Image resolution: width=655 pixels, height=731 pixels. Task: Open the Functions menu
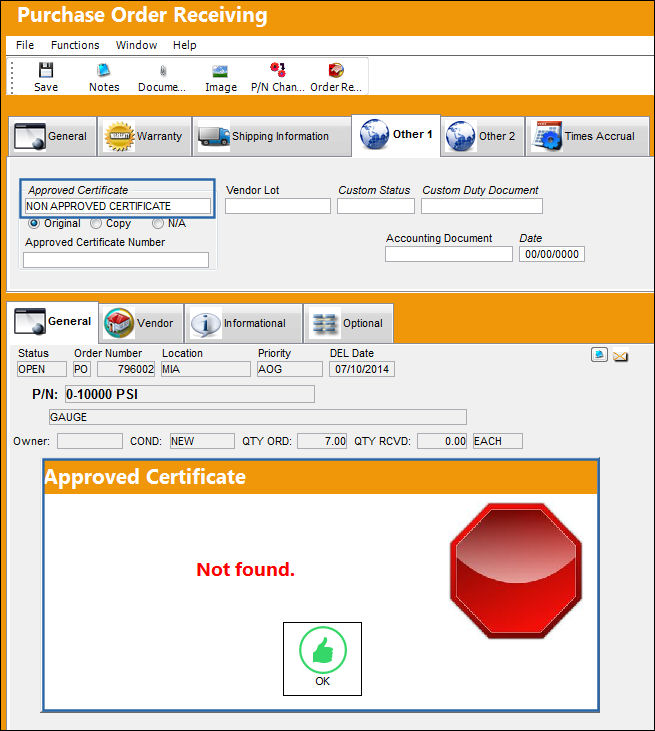(75, 45)
